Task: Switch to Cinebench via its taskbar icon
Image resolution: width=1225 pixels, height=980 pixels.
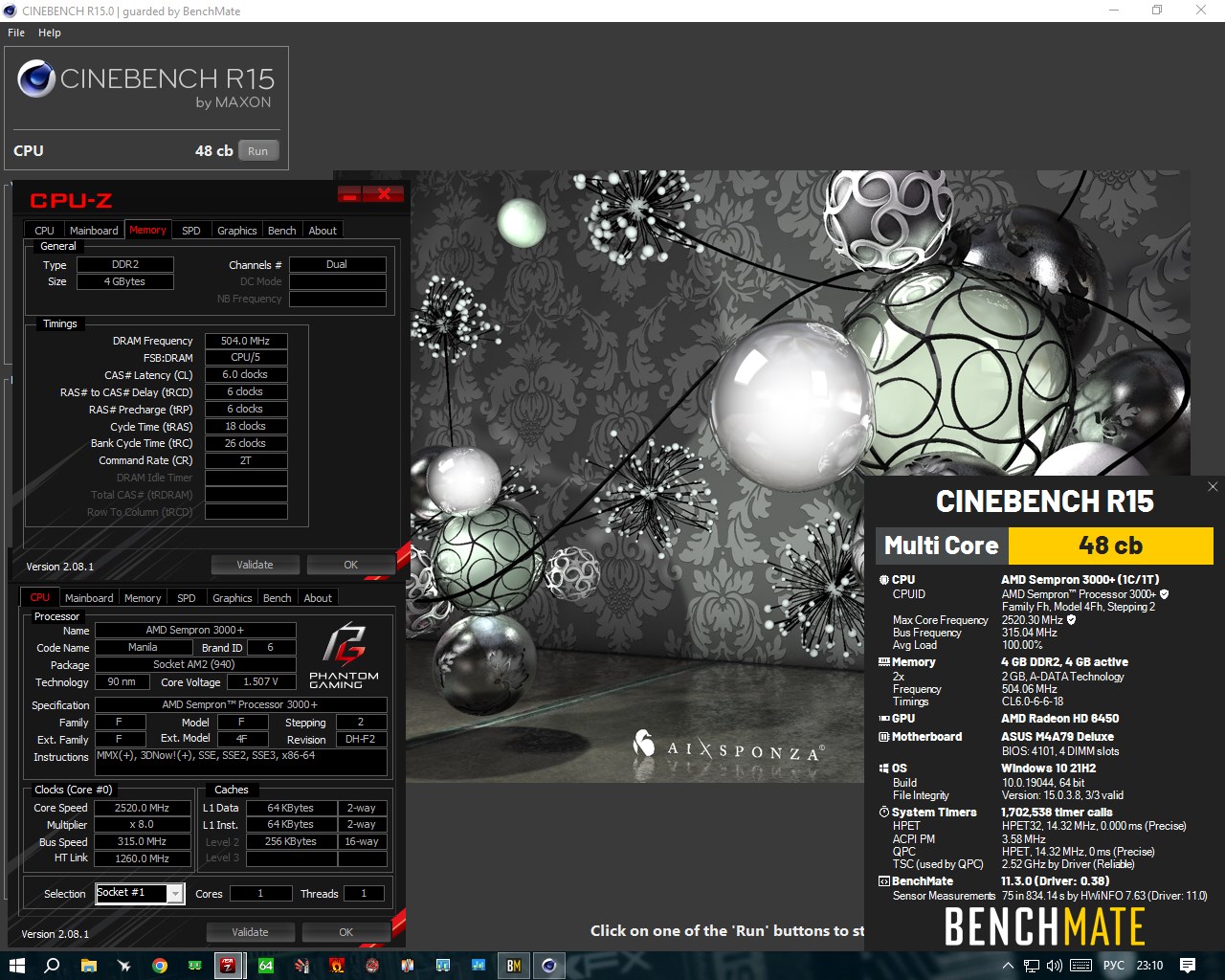Action: click(x=549, y=966)
